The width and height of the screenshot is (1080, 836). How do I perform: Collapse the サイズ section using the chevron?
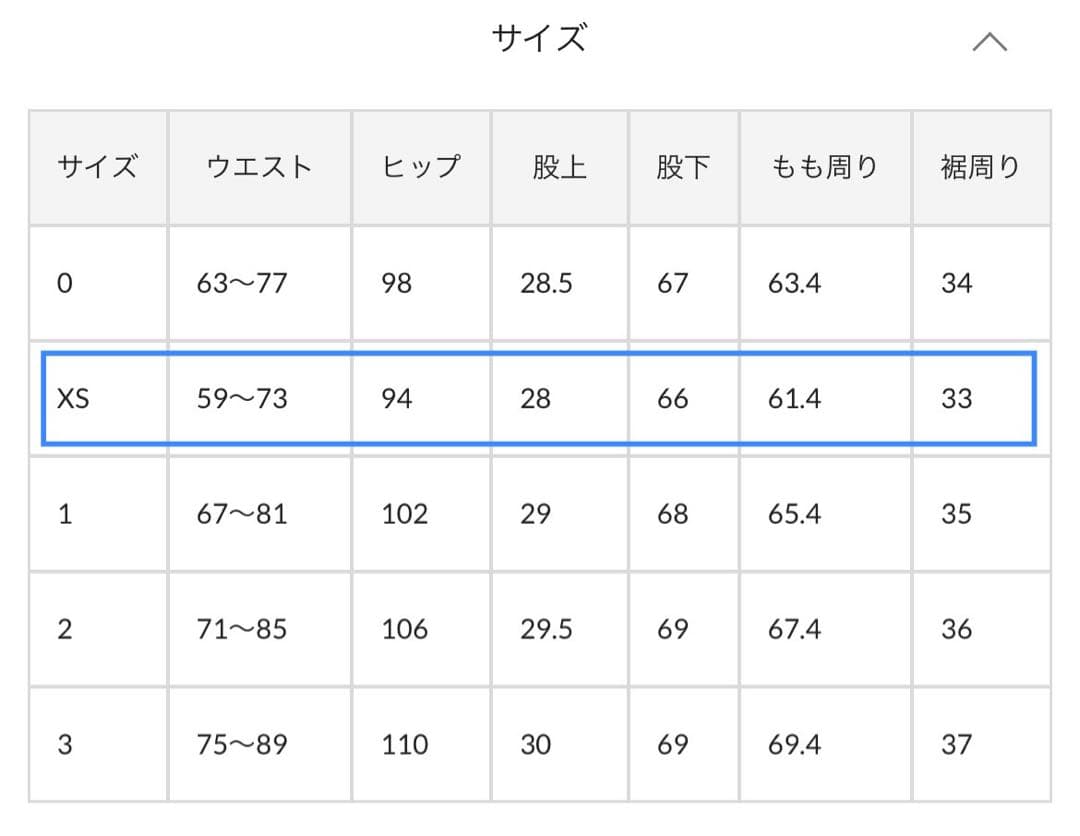pyautogui.click(x=991, y=41)
